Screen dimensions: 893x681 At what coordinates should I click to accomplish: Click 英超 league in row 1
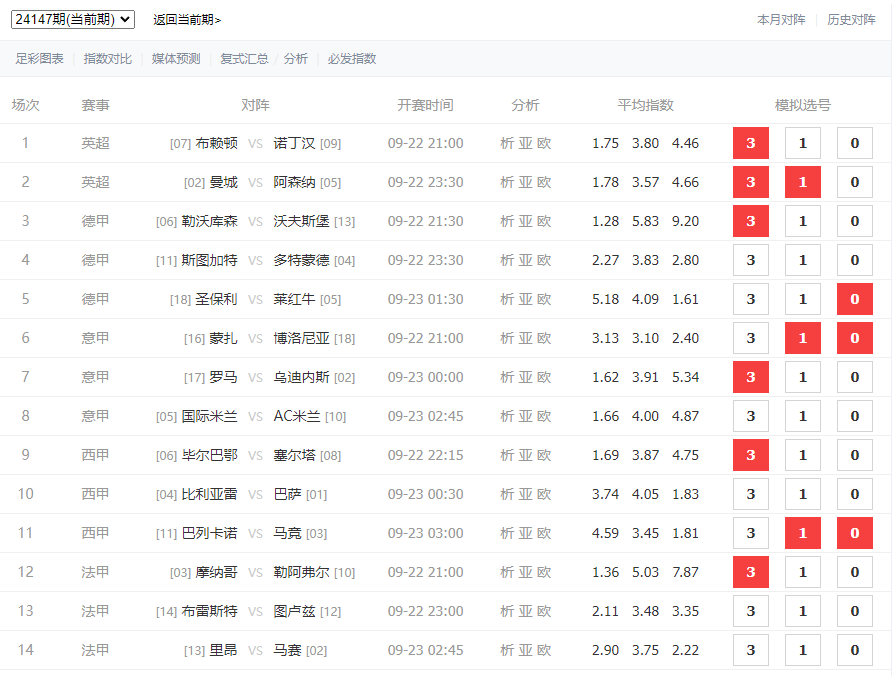pyautogui.click(x=95, y=143)
